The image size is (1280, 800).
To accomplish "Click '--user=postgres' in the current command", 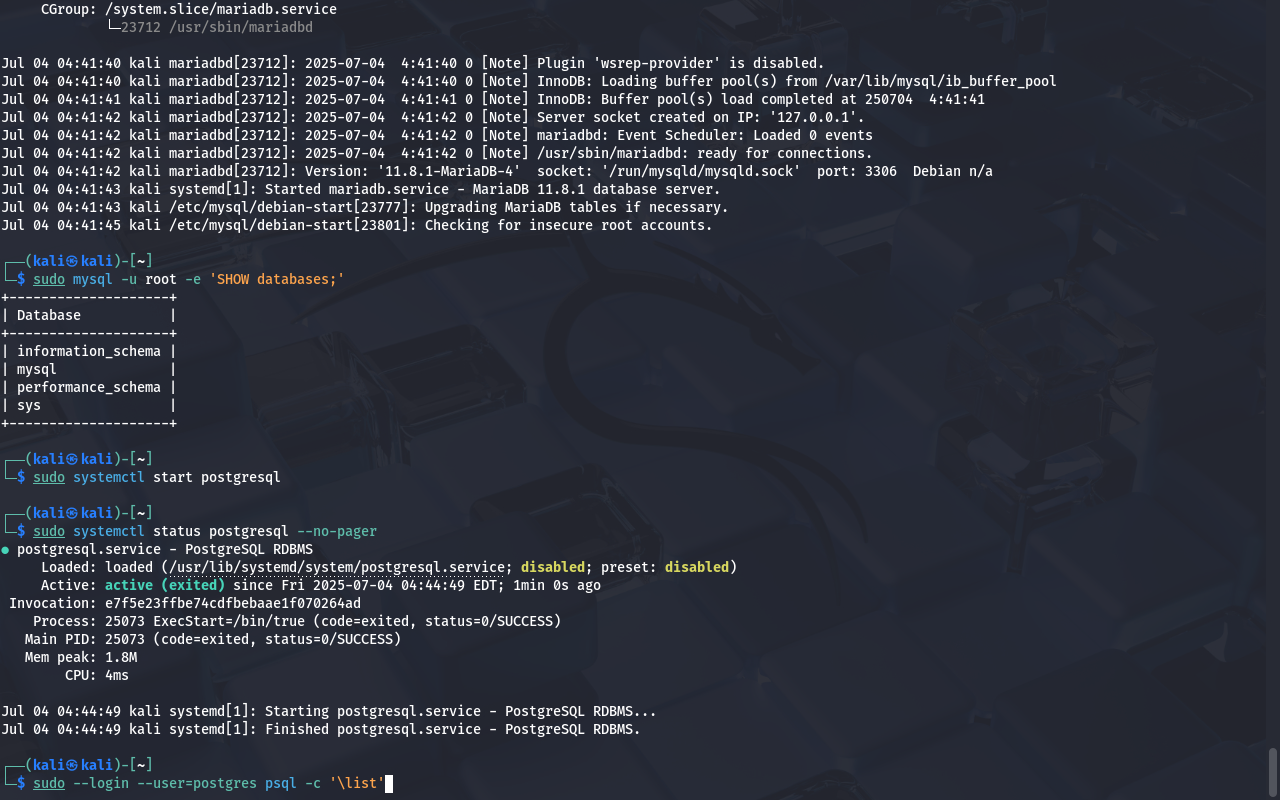I will coord(197,783).
